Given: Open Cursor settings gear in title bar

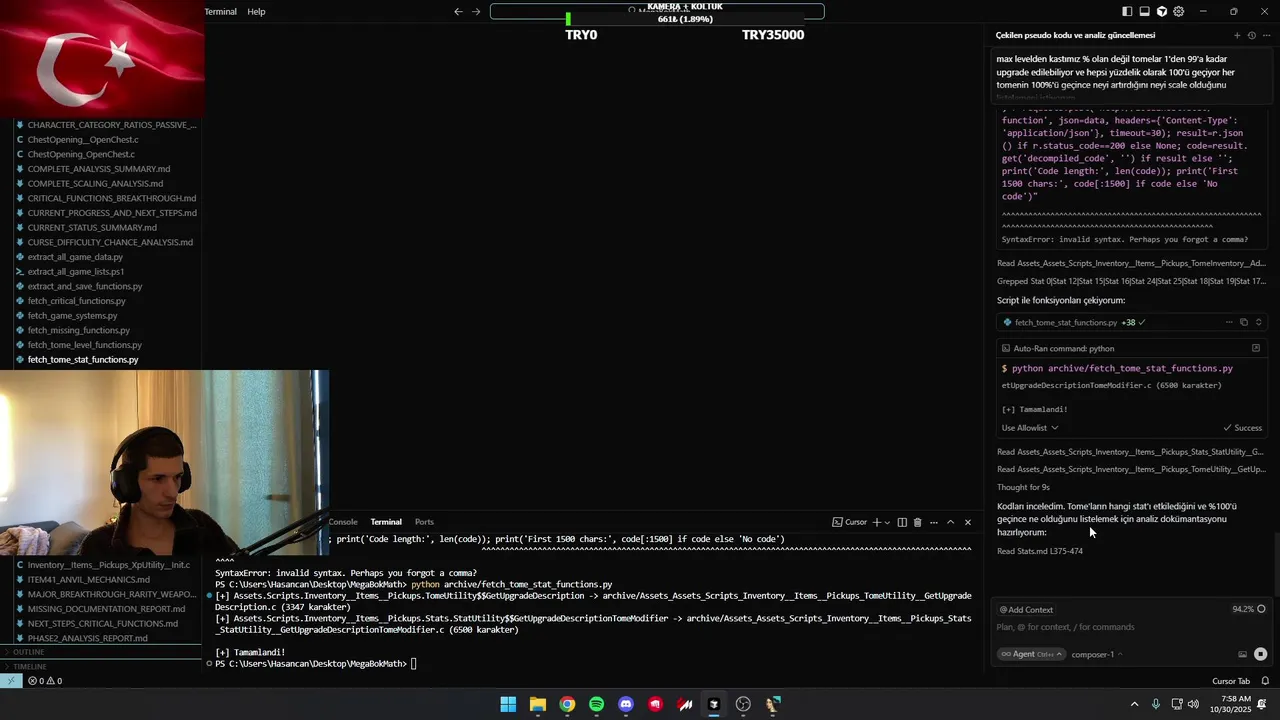Looking at the screenshot, I should click(1179, 12).
